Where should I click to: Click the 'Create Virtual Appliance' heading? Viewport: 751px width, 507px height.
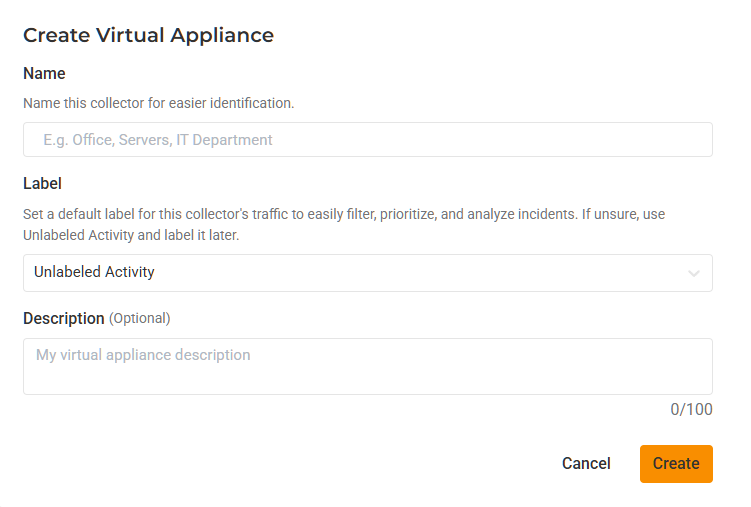[148, 35]
